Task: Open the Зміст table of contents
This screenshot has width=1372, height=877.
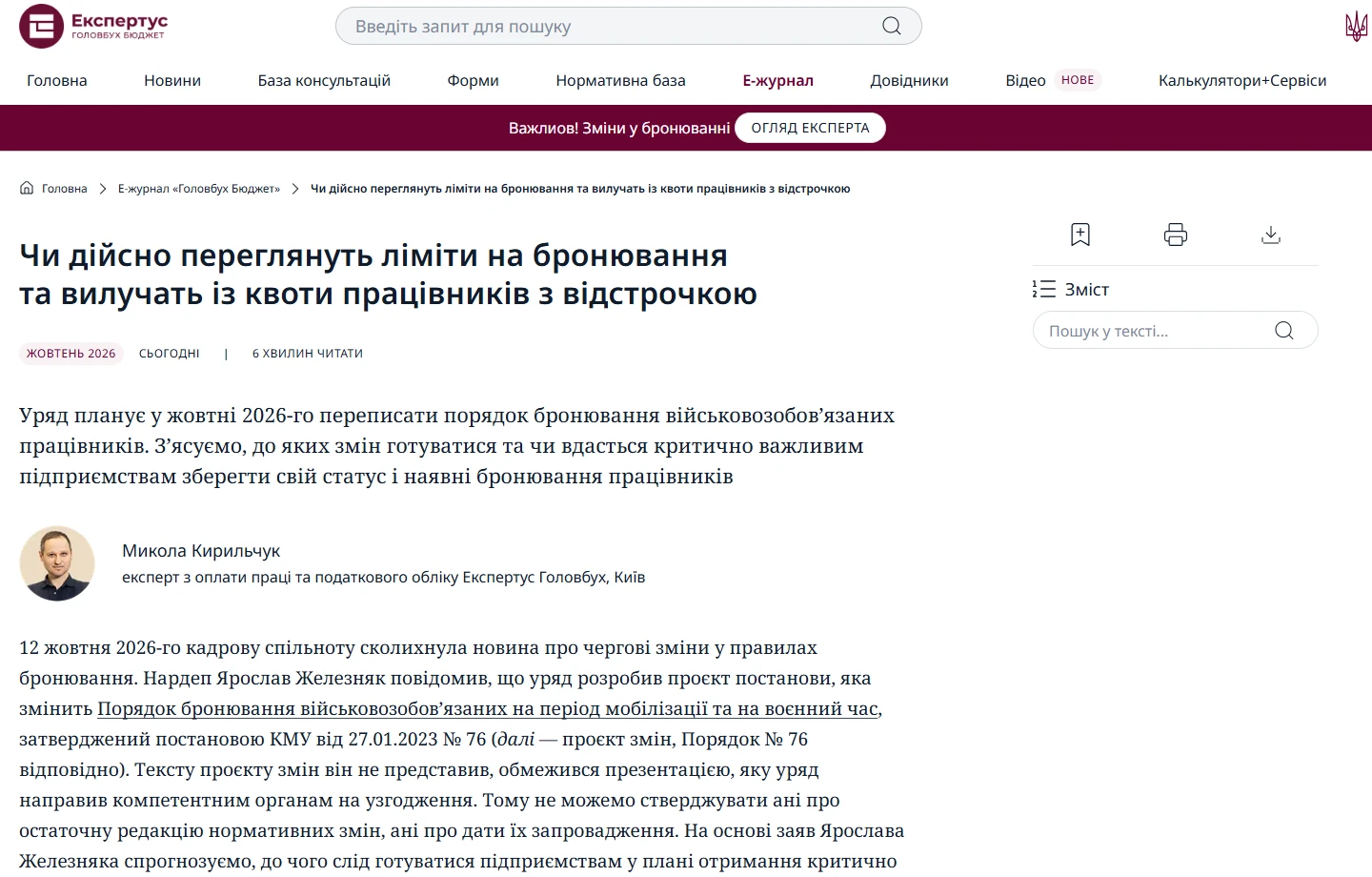Action: (x=1087, y=289)
